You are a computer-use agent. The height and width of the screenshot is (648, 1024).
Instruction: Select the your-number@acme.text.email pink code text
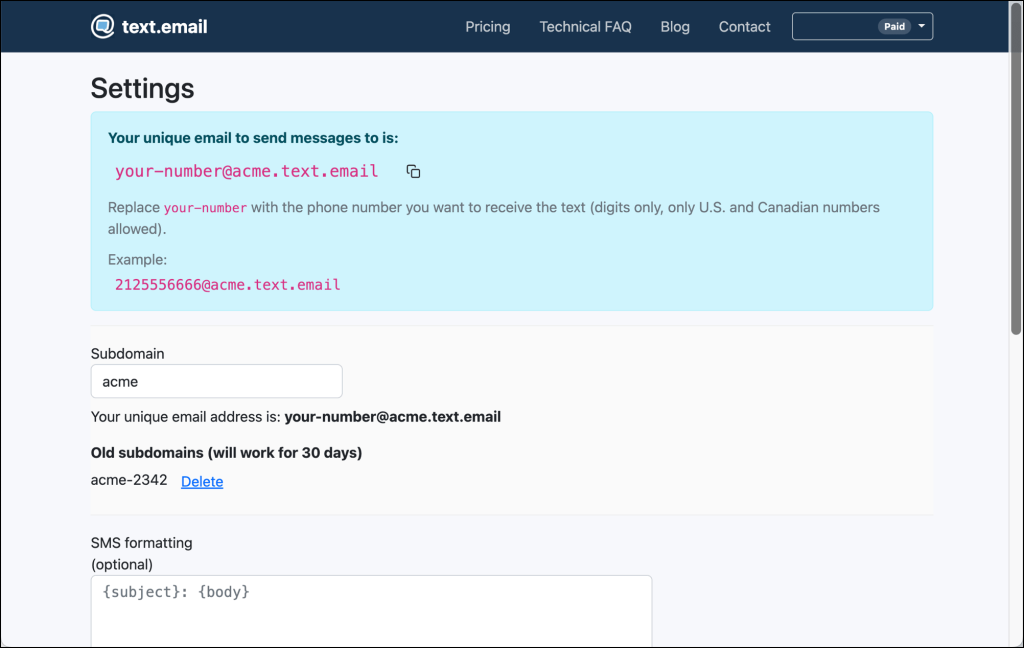(x=246, y=171)
